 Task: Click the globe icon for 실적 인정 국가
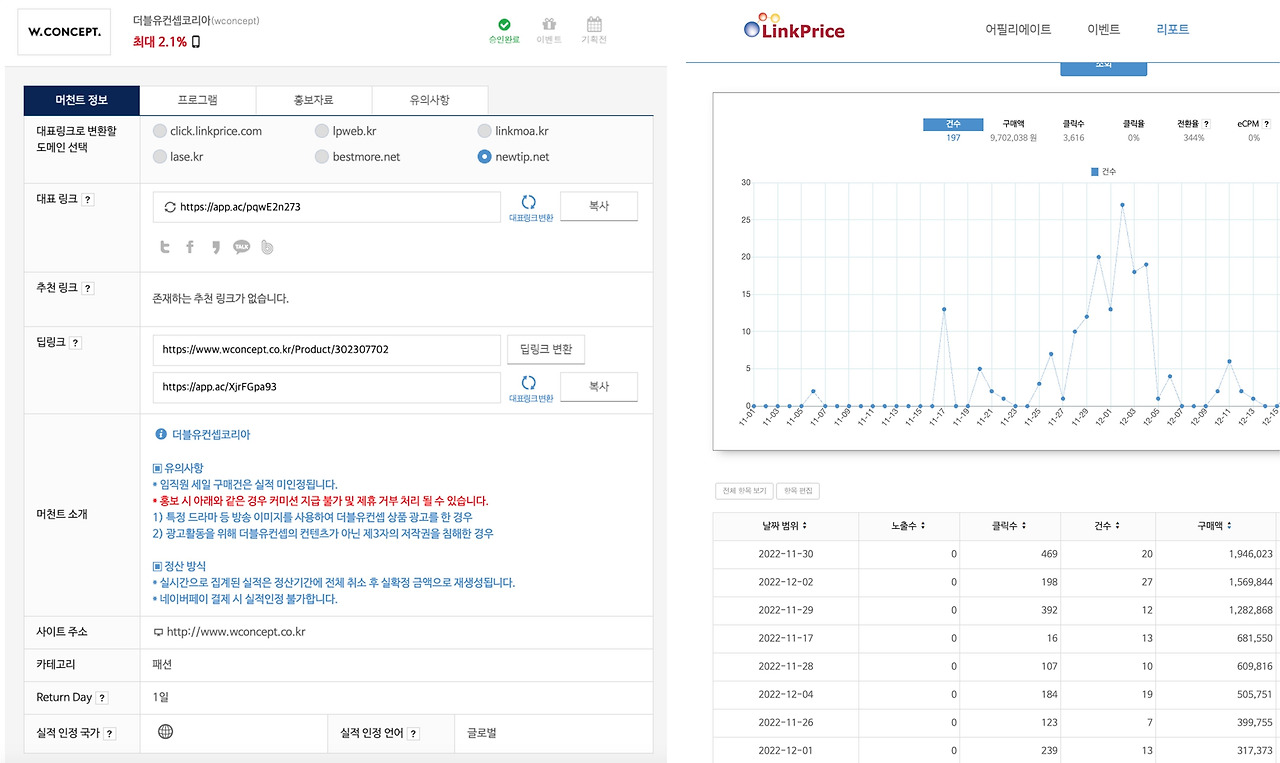(166, 731)
